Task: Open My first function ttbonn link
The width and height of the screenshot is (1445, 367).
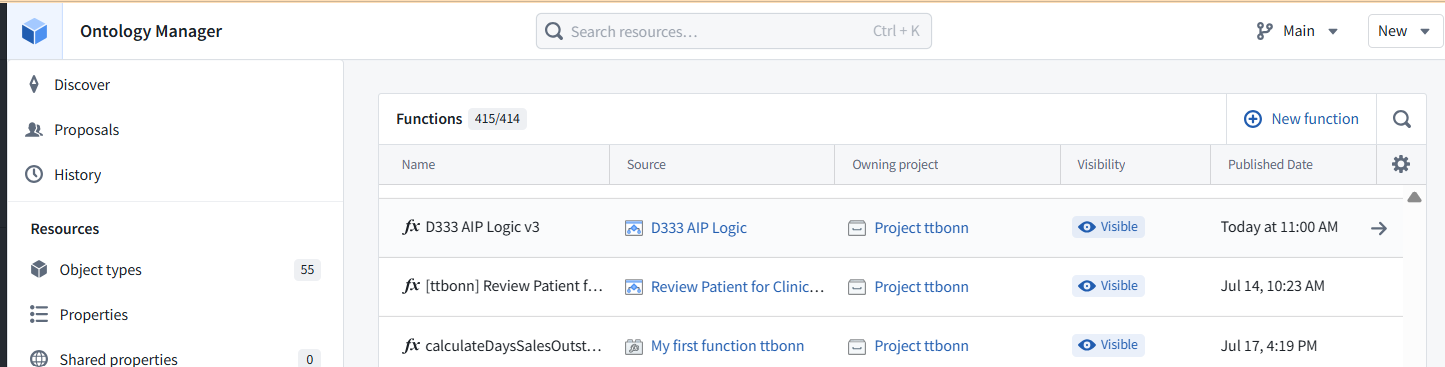Action: click(x=727, y=346)
